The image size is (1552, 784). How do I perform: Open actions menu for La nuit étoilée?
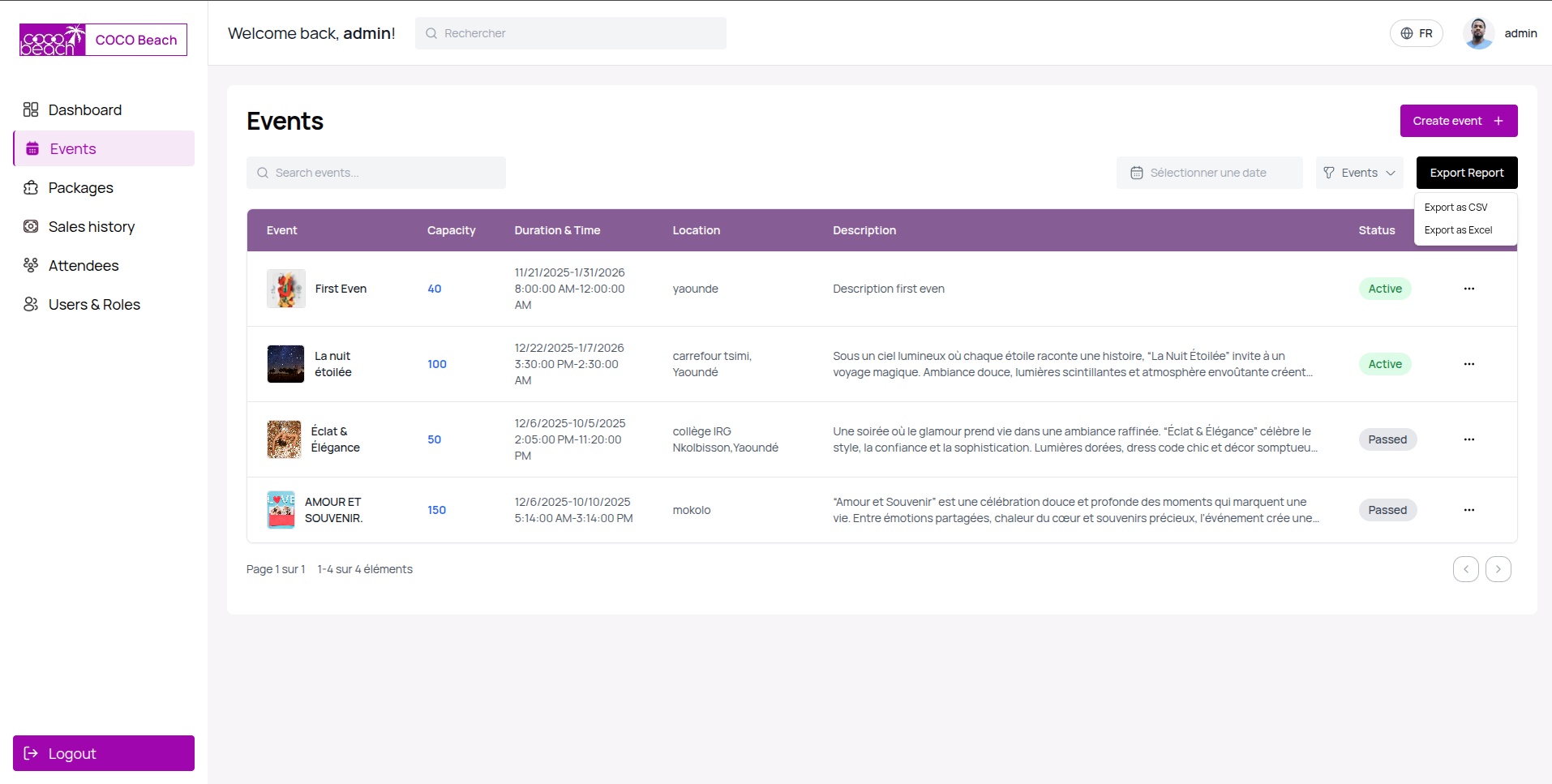[1468, 364]
